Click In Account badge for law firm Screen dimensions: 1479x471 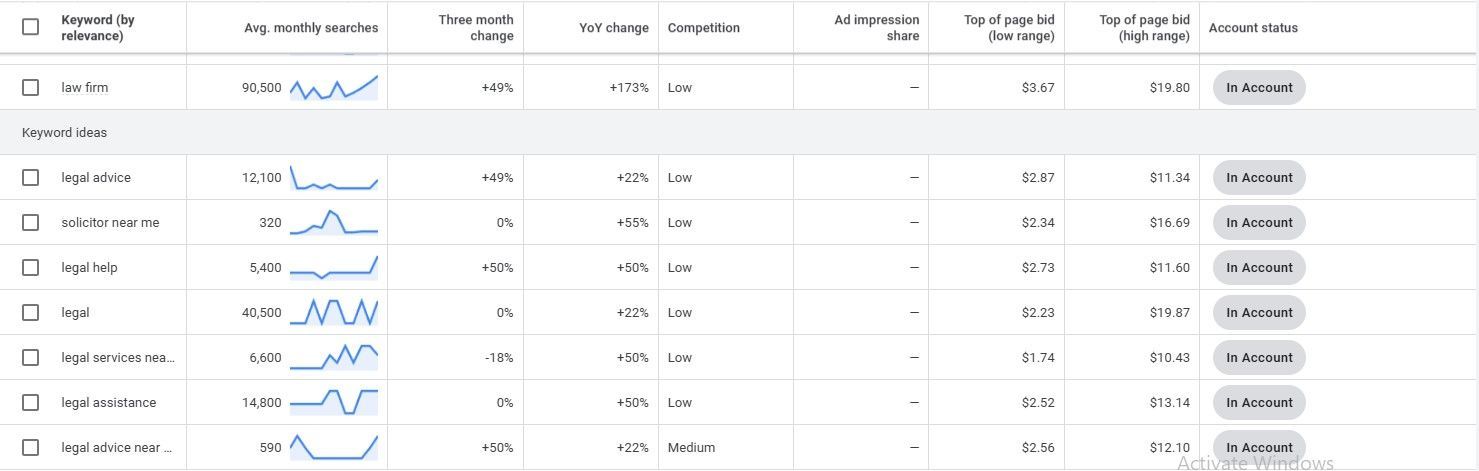point(1259,87)
